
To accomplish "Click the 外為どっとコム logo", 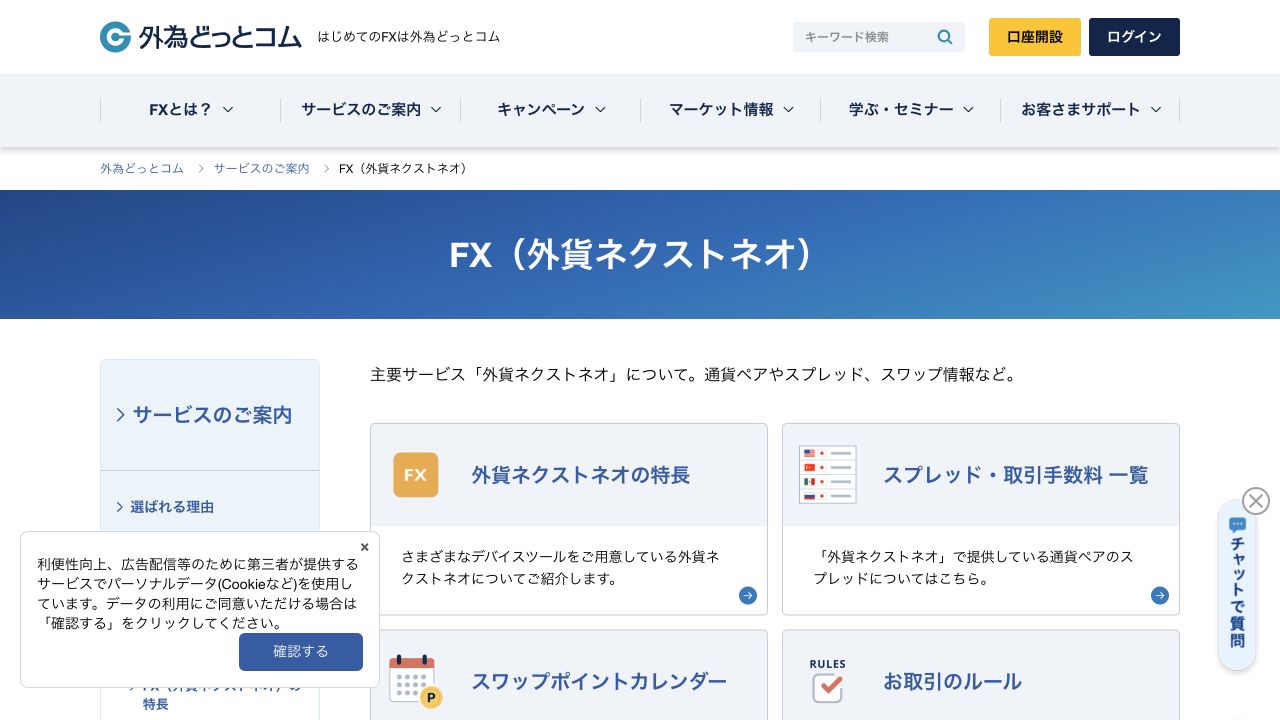I will click(201, 37).
